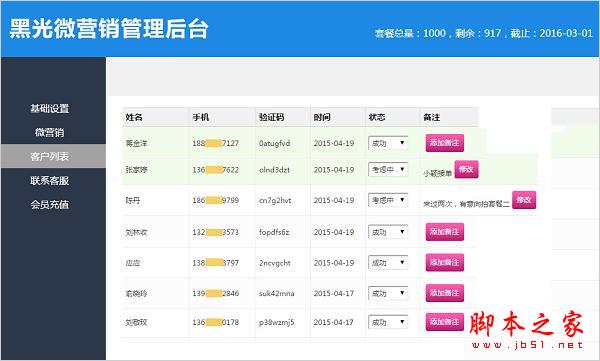The image size is (600, 361).
Task: Click verification code 2ncvgcht
Action: click(x=275, y=263)
